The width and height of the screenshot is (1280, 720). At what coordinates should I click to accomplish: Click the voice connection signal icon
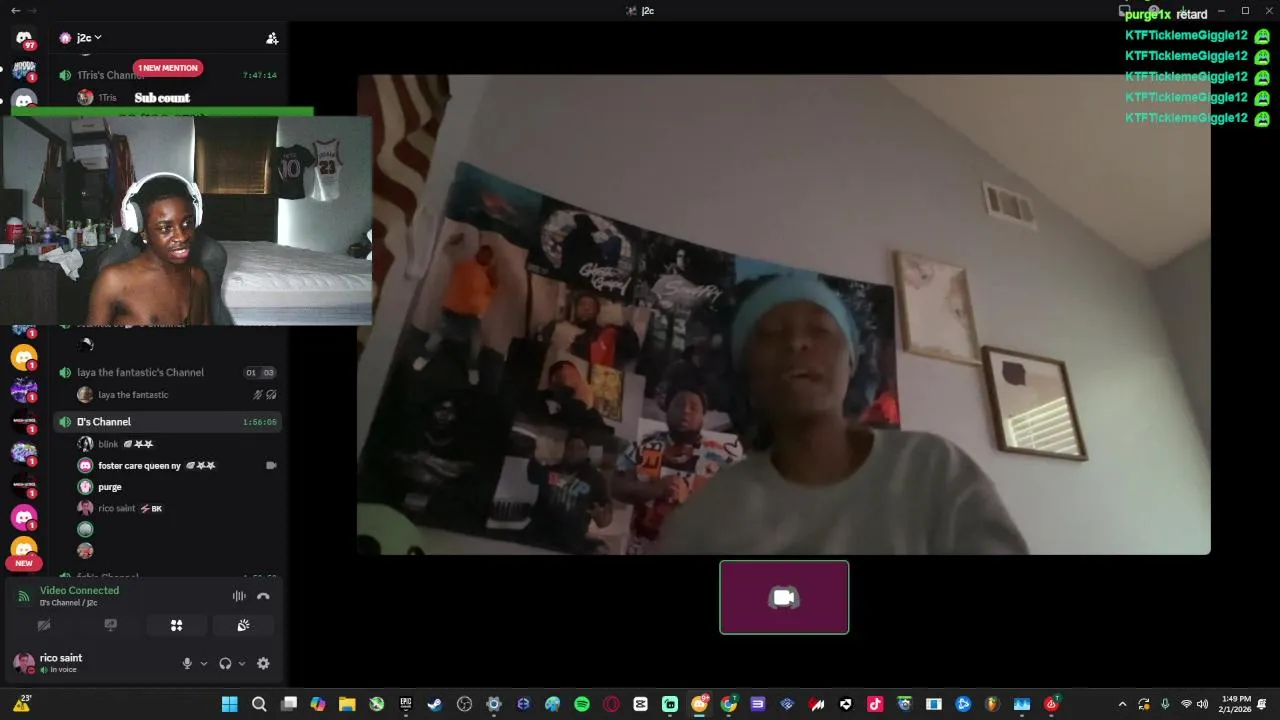point(23,596)
